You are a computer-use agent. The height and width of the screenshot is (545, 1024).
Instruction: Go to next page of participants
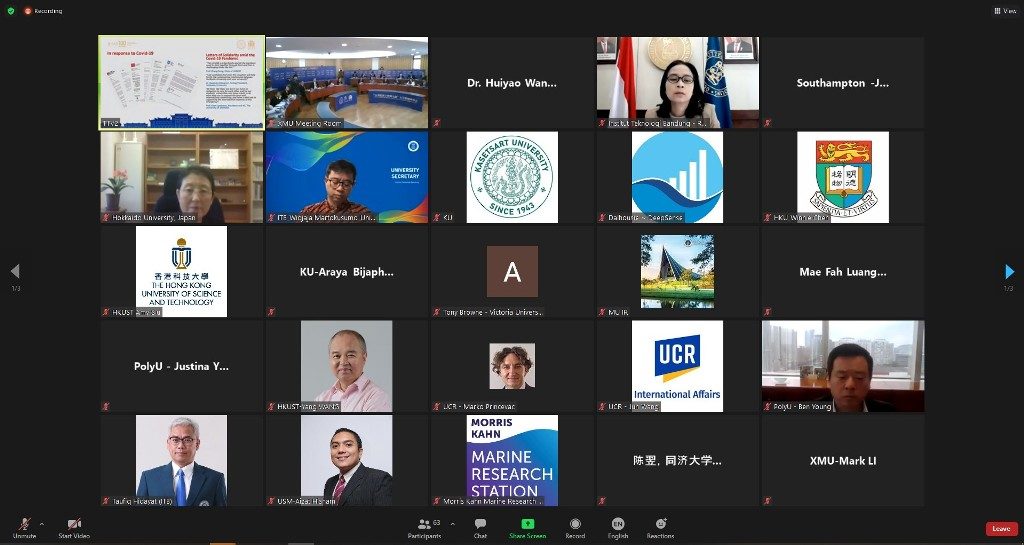click(x=1009, y=271)
